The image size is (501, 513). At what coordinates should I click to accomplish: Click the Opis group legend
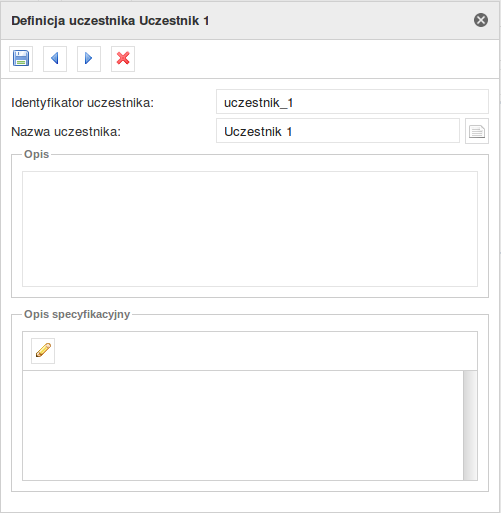coord(37,154)
